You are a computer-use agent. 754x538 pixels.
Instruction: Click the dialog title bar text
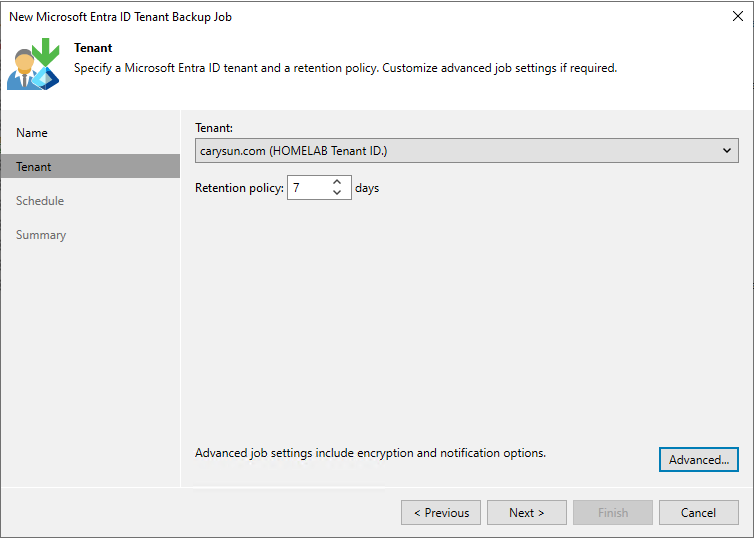tap(120, 17)
